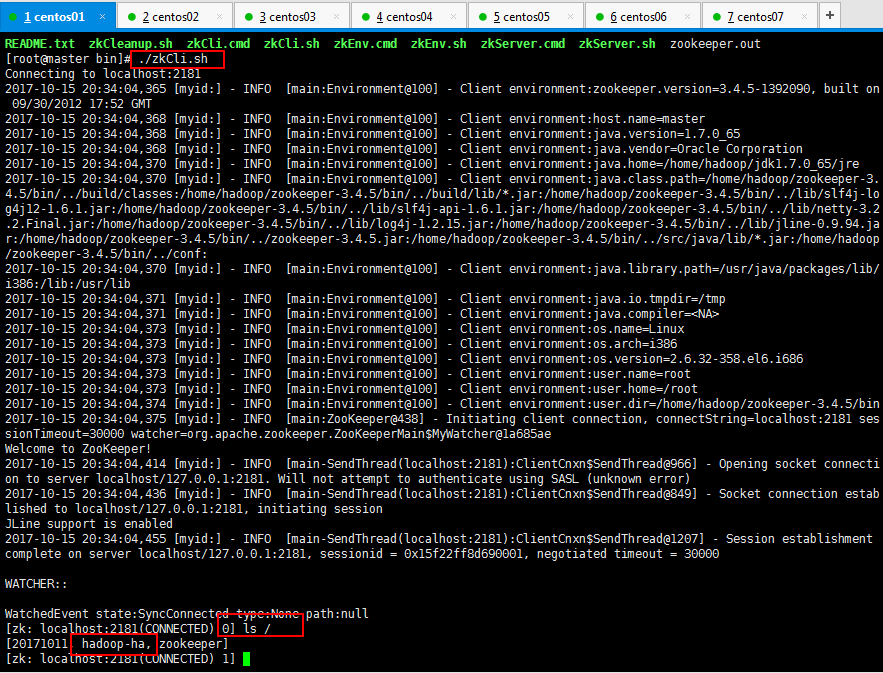
Task: Click the hadoop-ha node in ls output
Action: click(115, 644)
